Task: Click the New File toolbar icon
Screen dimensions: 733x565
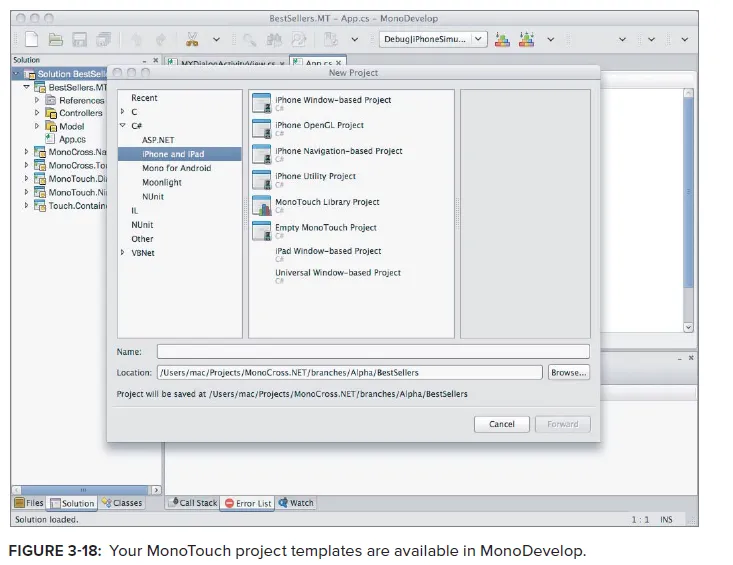Action: tap(31, 39)
